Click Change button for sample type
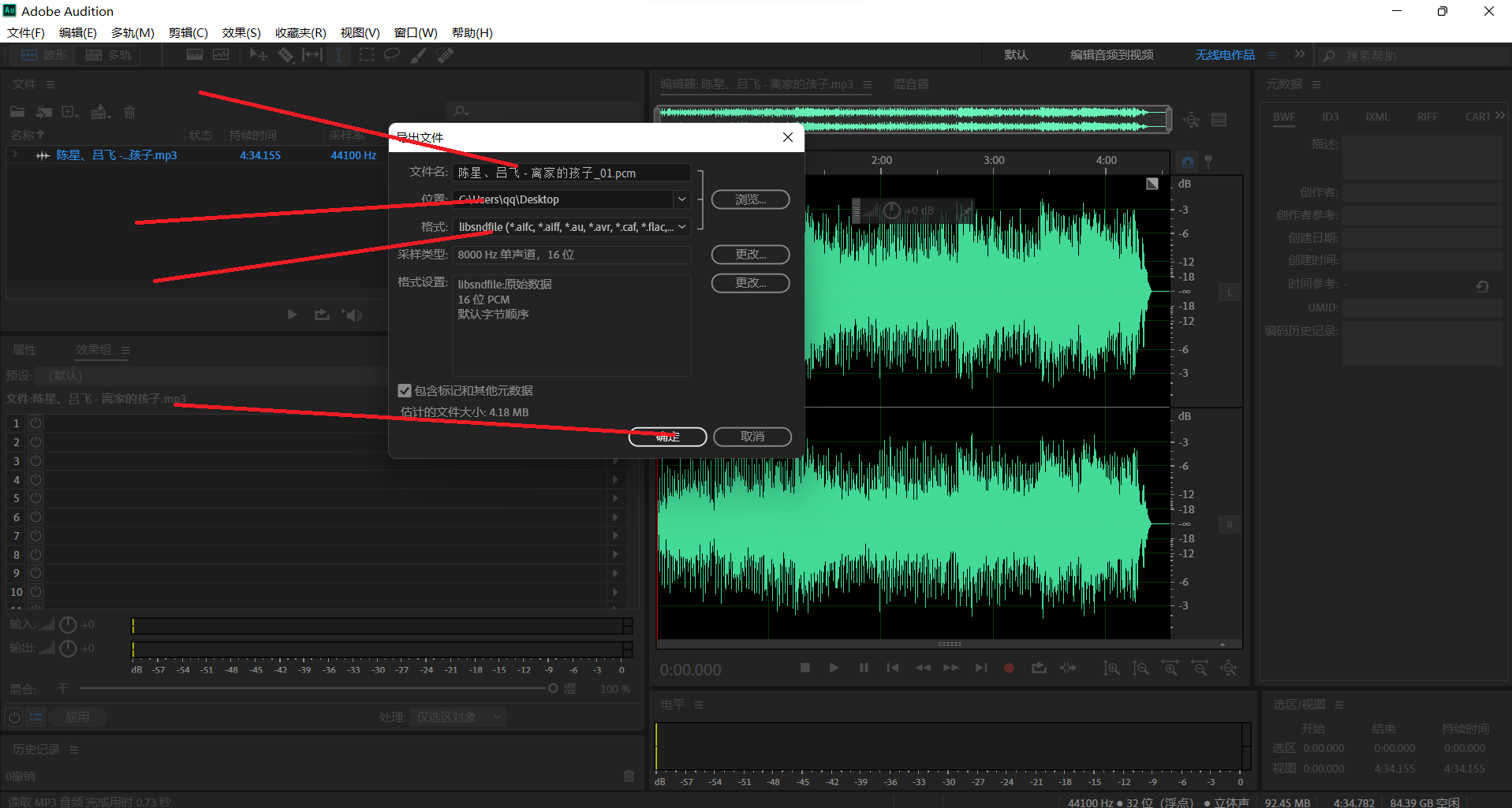Screen dimensions: 1512x808 [x=750, y=255]
